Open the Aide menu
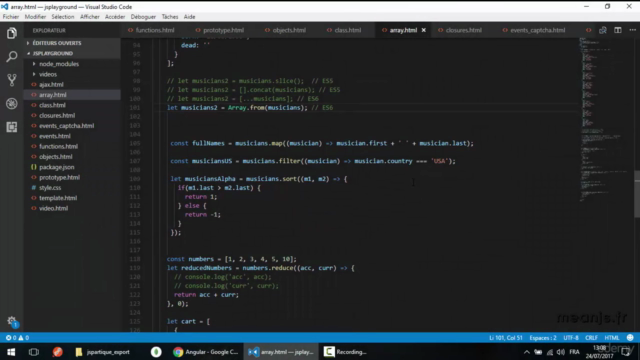Viewport: 640px width, 360px height. click(189, 17)
